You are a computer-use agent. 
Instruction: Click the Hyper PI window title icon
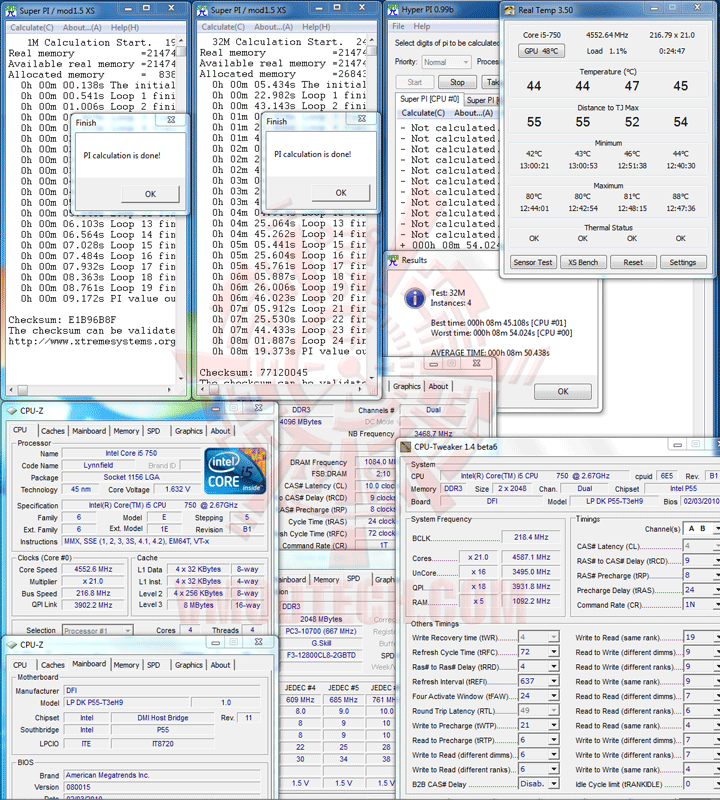click(x=393, y=10)
